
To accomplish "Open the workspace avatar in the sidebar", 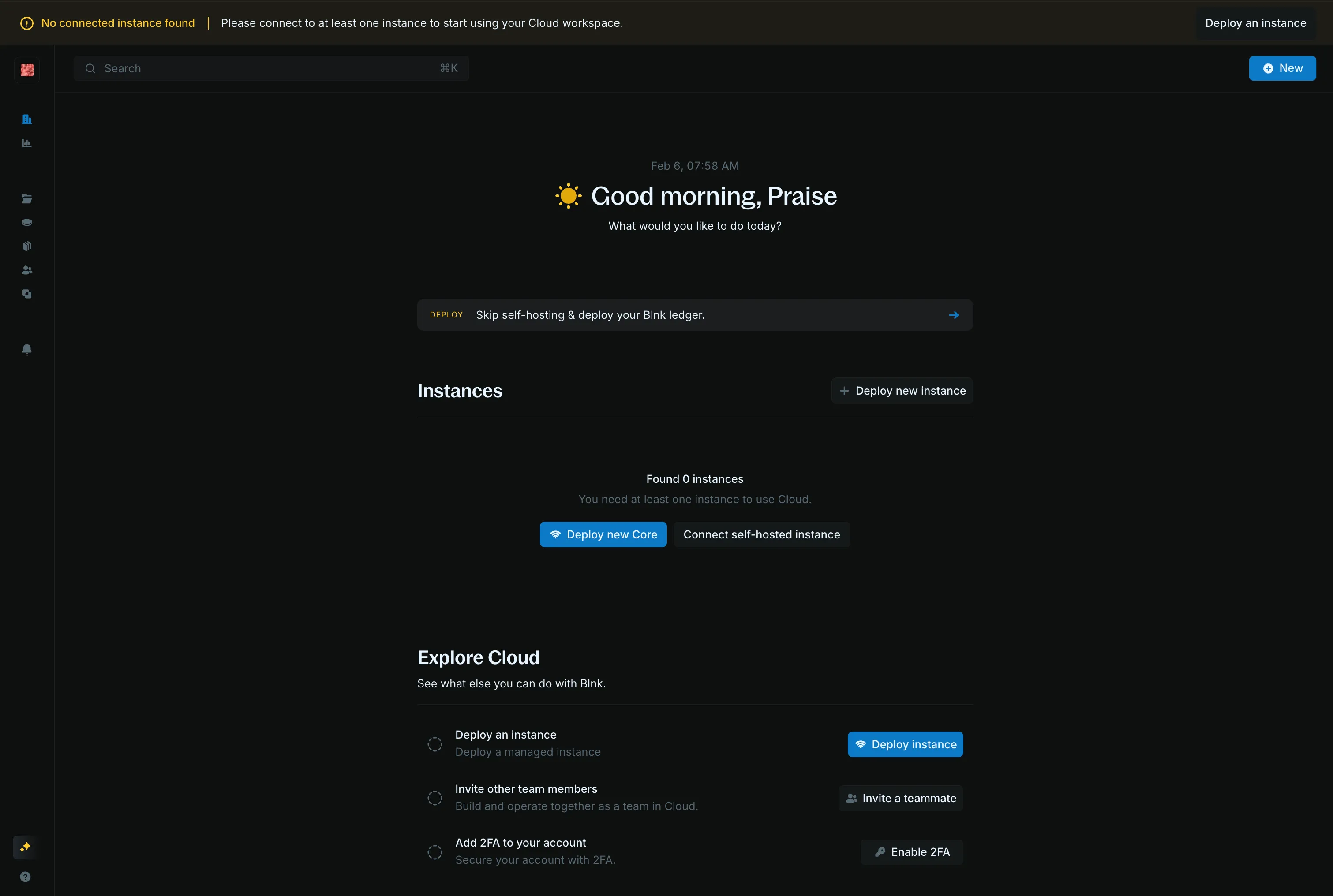I will click(27, 70).
